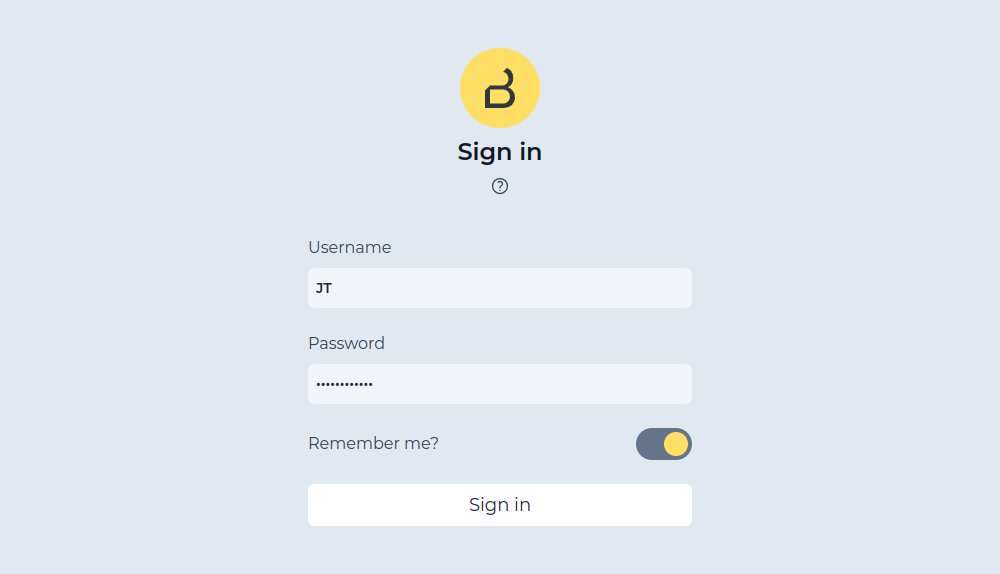
Task: Click the right edge of Sign in button
Action: (x=684, y=505)
